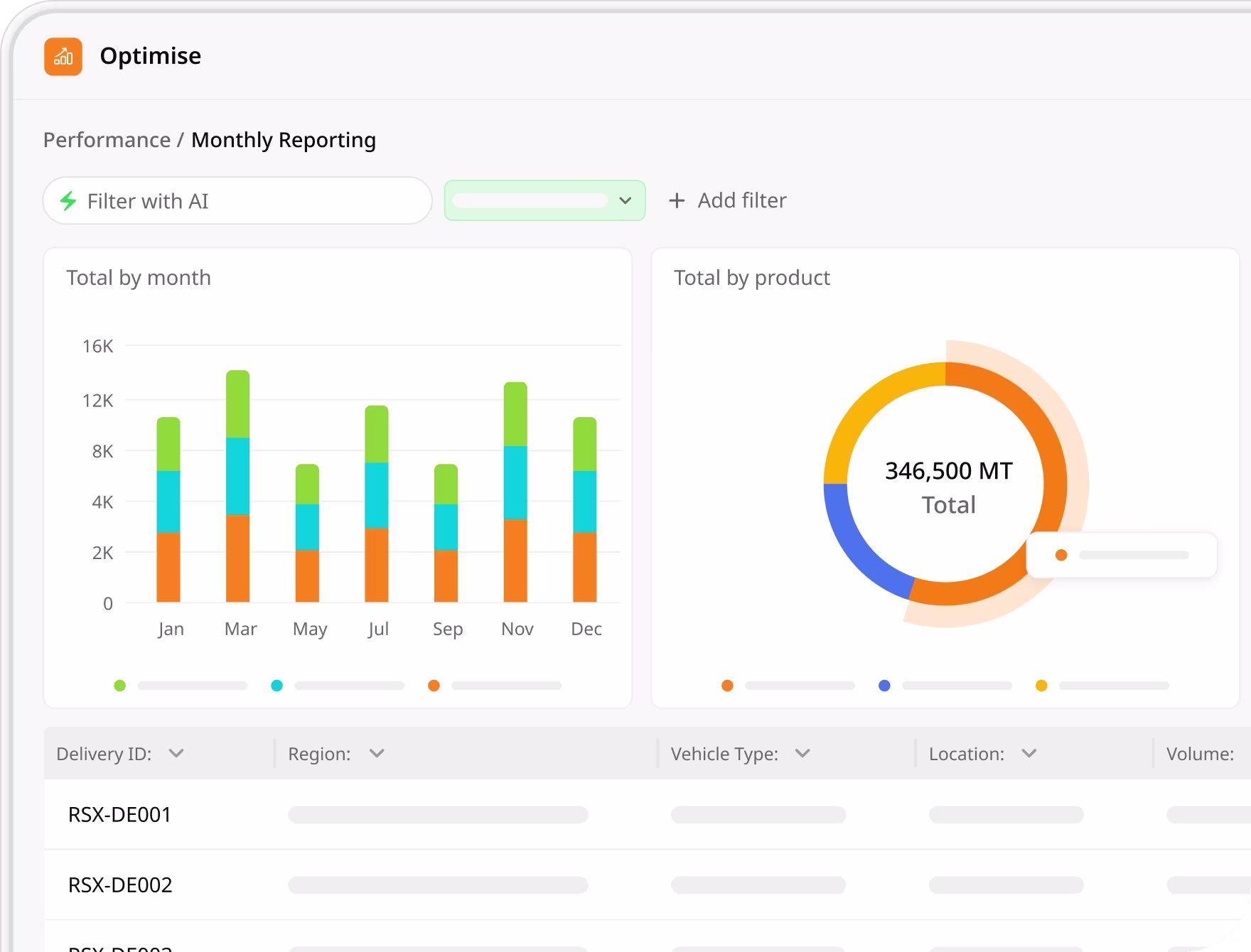
Task: Click the plus icon beside Add filter
Action: pyautogui.click(x=677, y=201)
